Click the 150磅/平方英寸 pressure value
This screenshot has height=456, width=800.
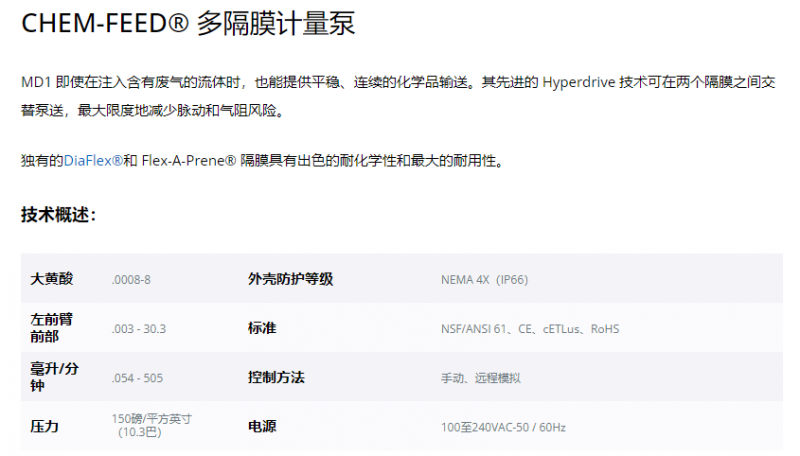[x=154, y=418]
